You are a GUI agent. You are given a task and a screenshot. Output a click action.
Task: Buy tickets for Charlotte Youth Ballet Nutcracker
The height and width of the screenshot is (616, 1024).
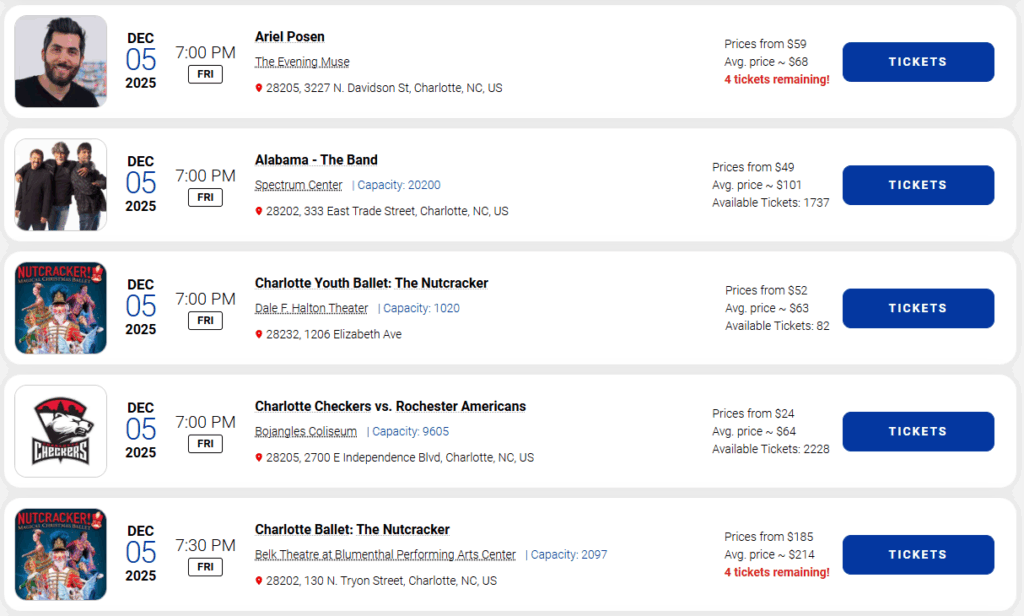[x=917, y=308]
